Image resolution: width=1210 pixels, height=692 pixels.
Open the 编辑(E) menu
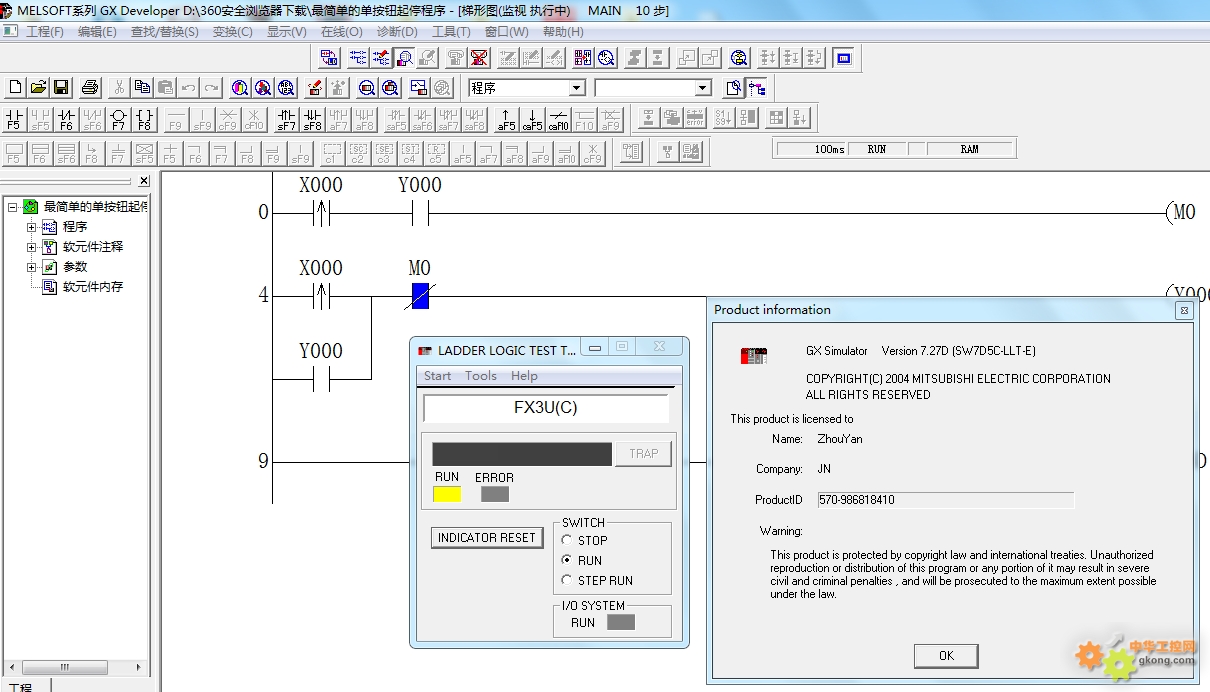(x=97, y=32)
